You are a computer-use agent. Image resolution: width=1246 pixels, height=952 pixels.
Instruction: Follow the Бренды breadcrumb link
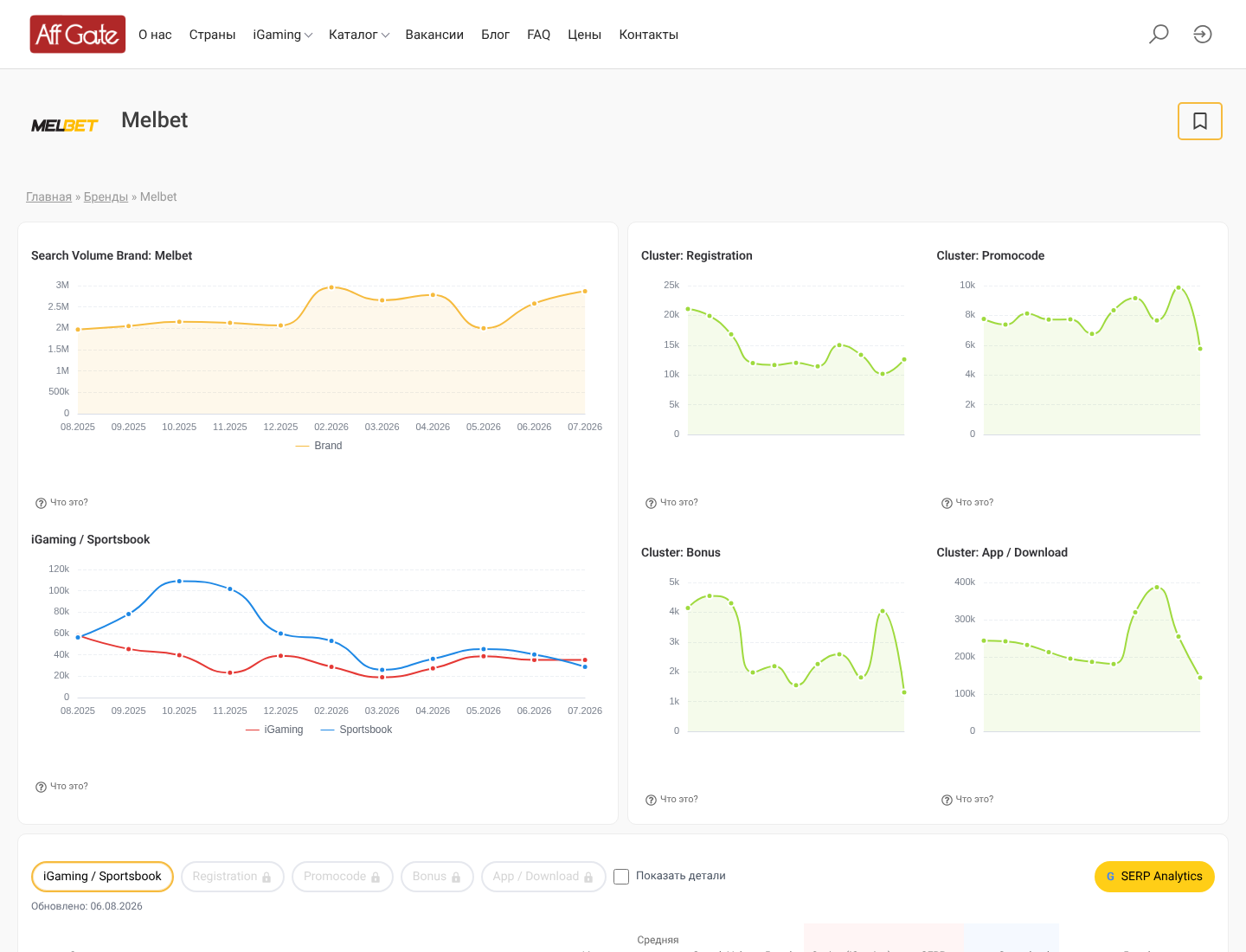tap(106, 196)
